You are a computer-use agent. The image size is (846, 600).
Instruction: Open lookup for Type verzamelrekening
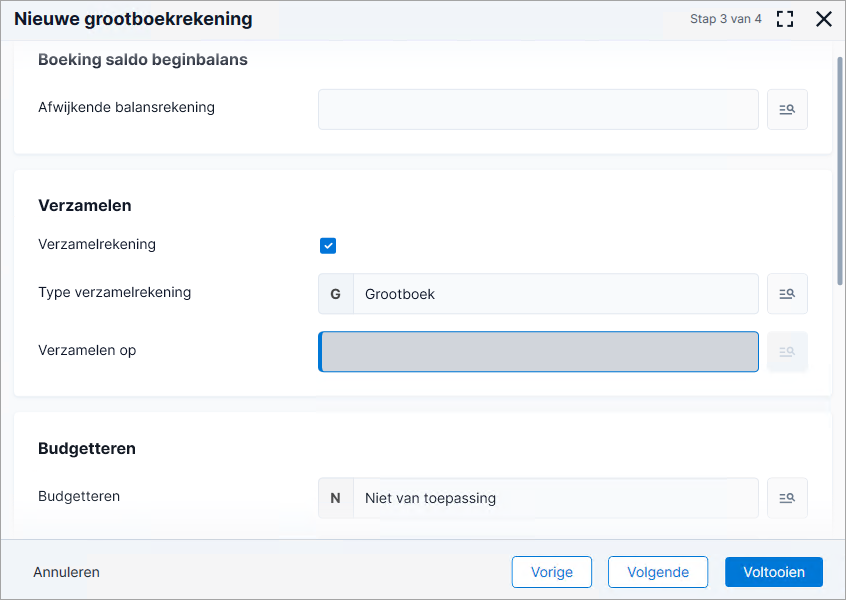pos(787,294)
